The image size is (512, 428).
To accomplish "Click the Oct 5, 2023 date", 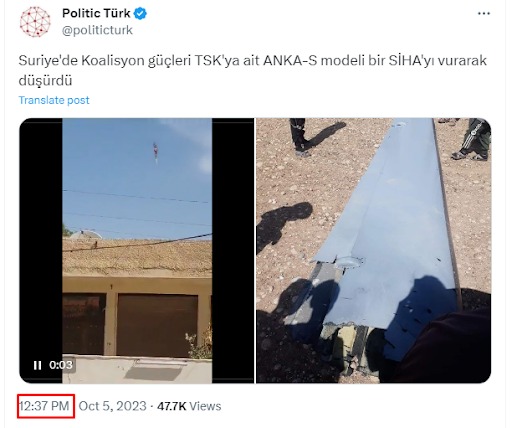I will tap(113, 406).
